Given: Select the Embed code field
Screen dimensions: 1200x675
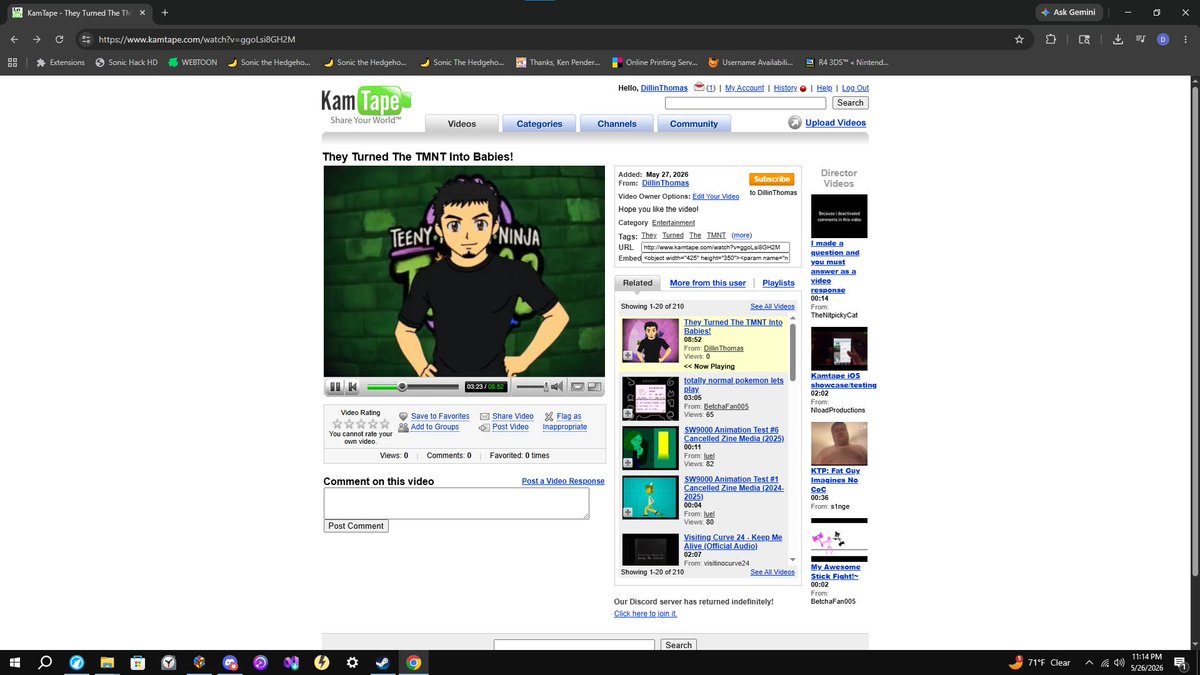Looking at the screenshot, I should tap(715, 258).
